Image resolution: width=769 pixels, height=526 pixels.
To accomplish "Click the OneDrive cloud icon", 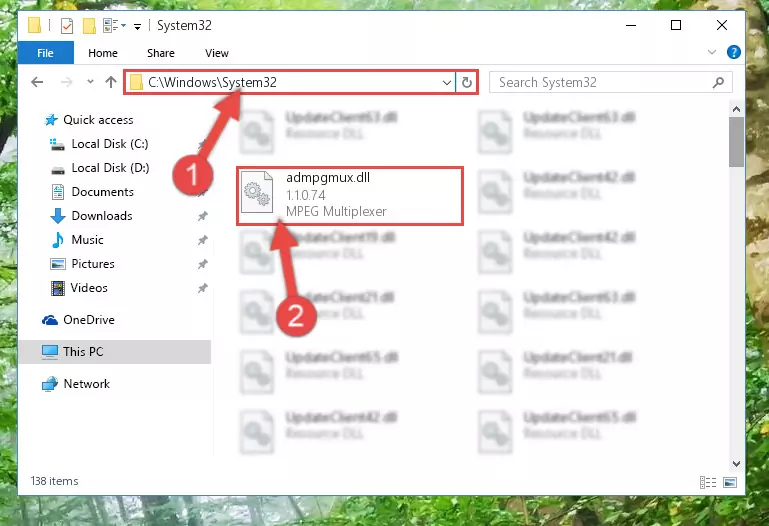I will coord(50,320).
